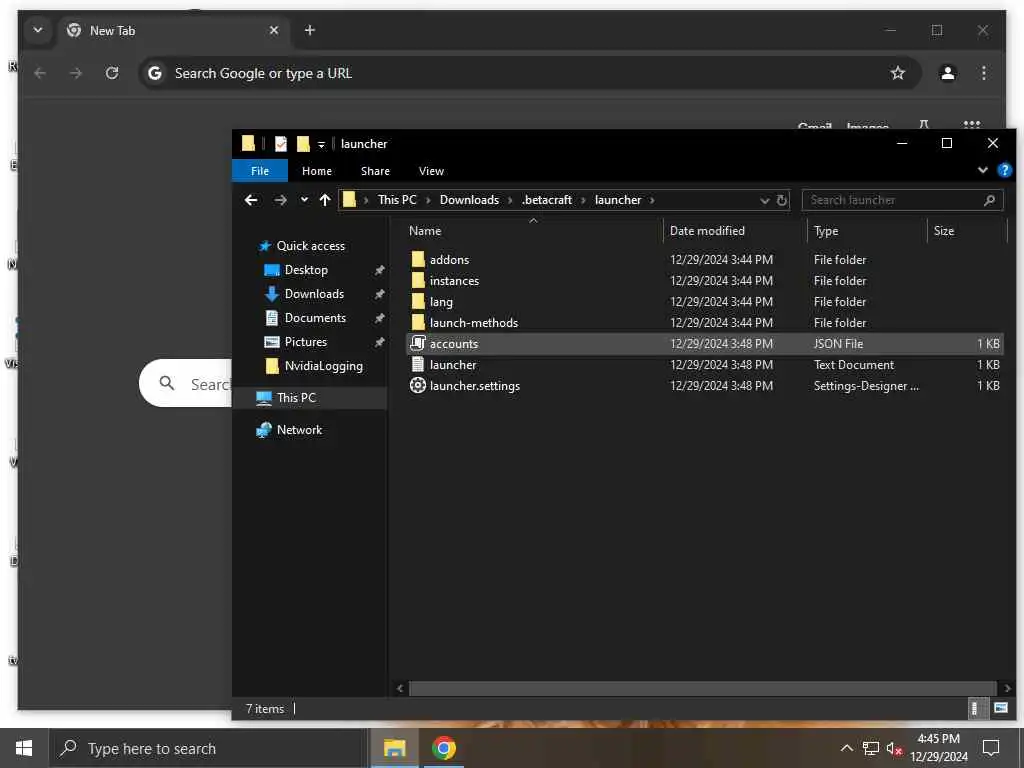Viewport: 1024px width, 768px height.
Task: Switch to the Large icons view layout
Action: 1000,708
